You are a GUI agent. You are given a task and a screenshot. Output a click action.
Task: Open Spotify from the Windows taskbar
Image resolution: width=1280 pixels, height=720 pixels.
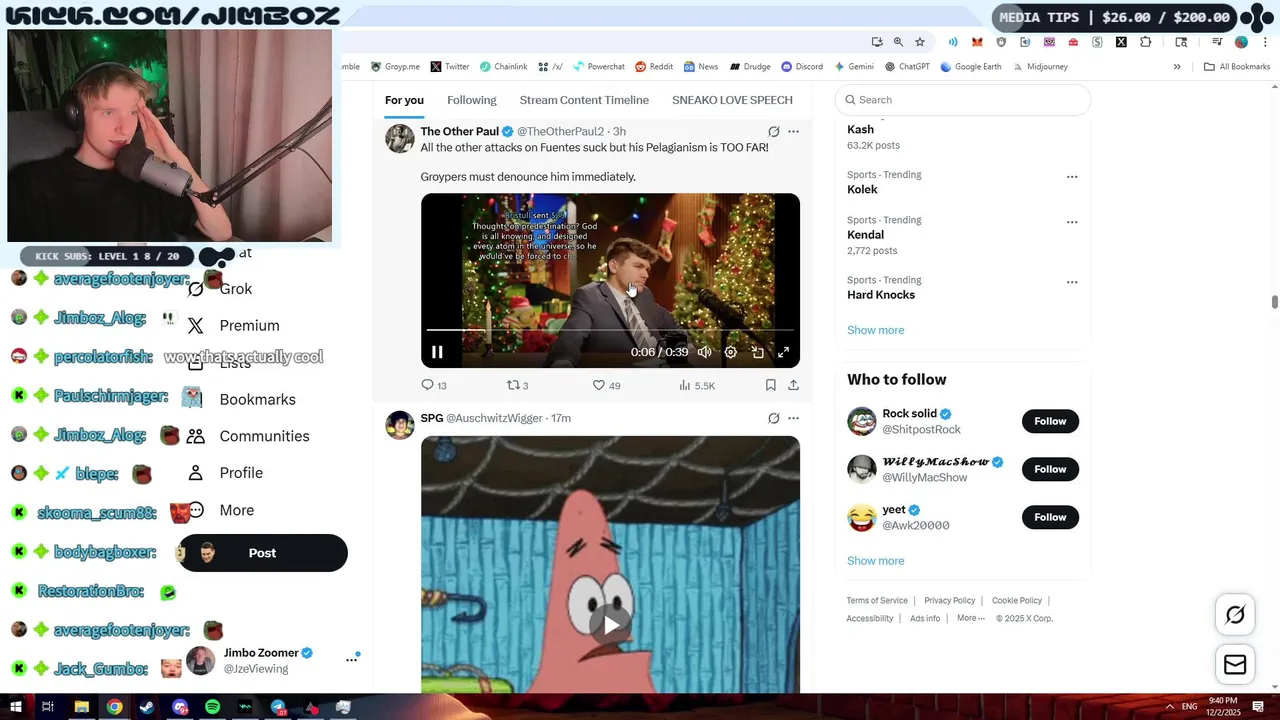click(x=213, y=707)
